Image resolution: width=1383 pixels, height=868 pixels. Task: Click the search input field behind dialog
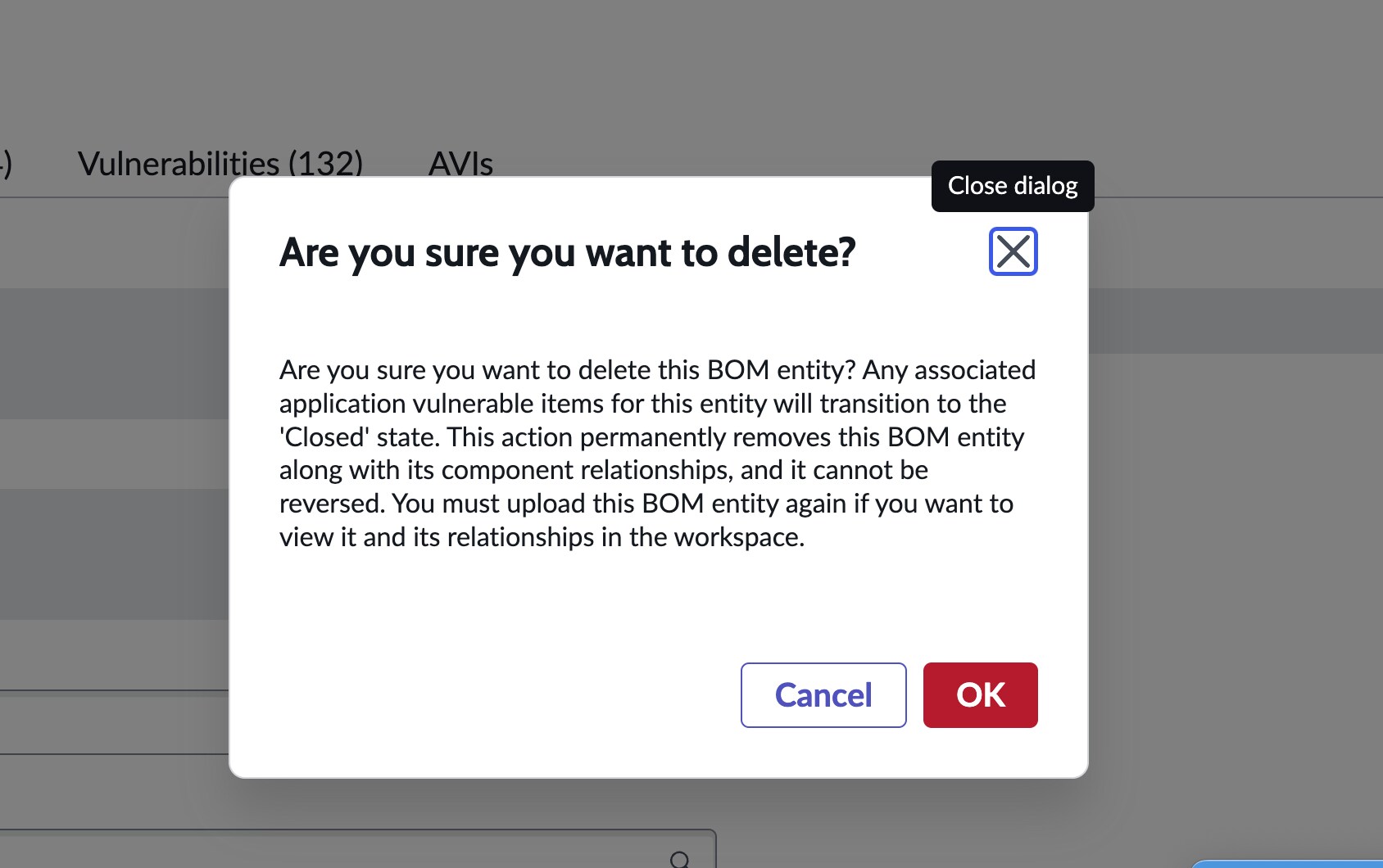pyautogui.click(x=357, y=849)
